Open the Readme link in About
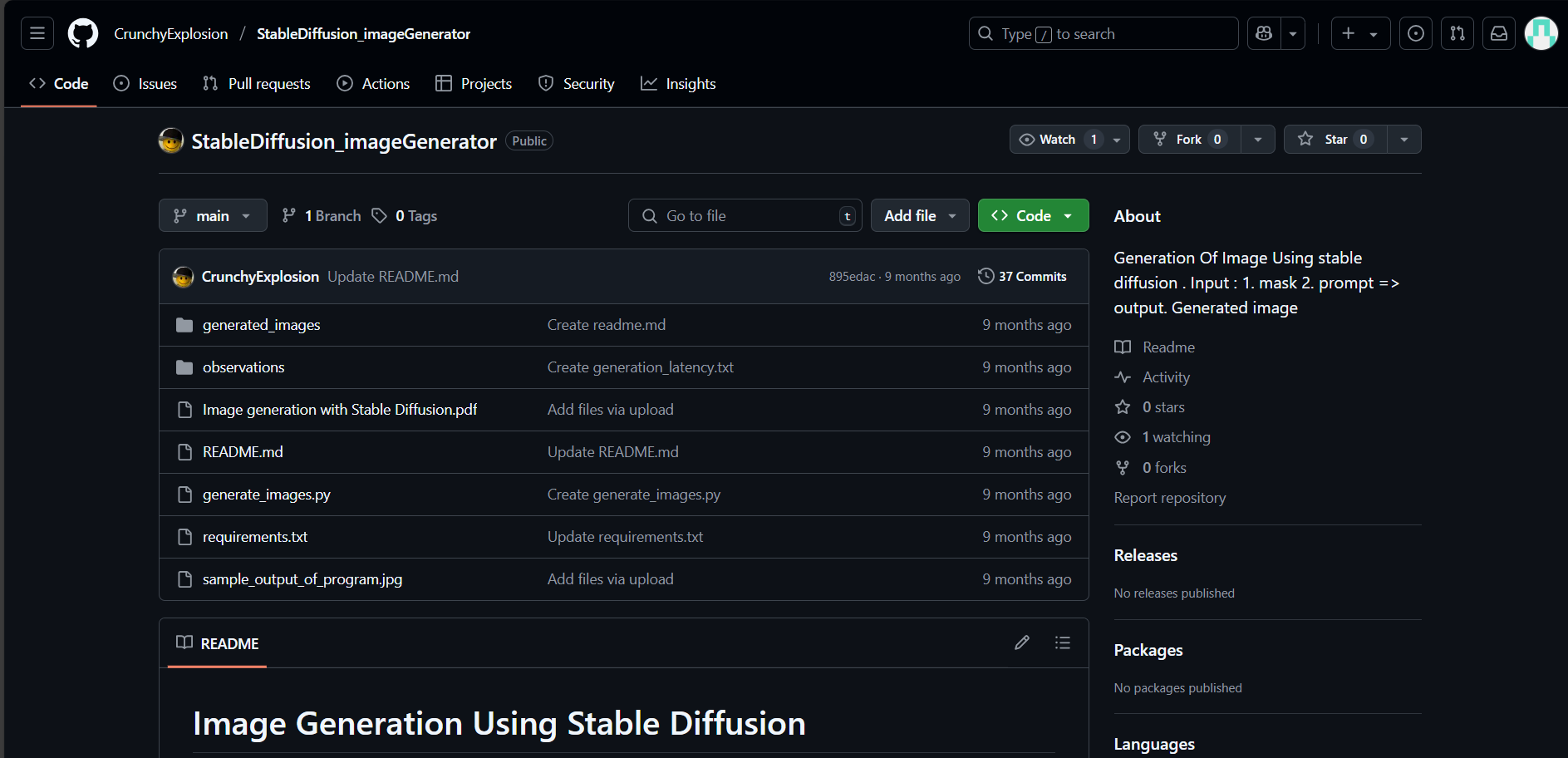Viewport: 1568px width, 758px height. (1155, 347)
